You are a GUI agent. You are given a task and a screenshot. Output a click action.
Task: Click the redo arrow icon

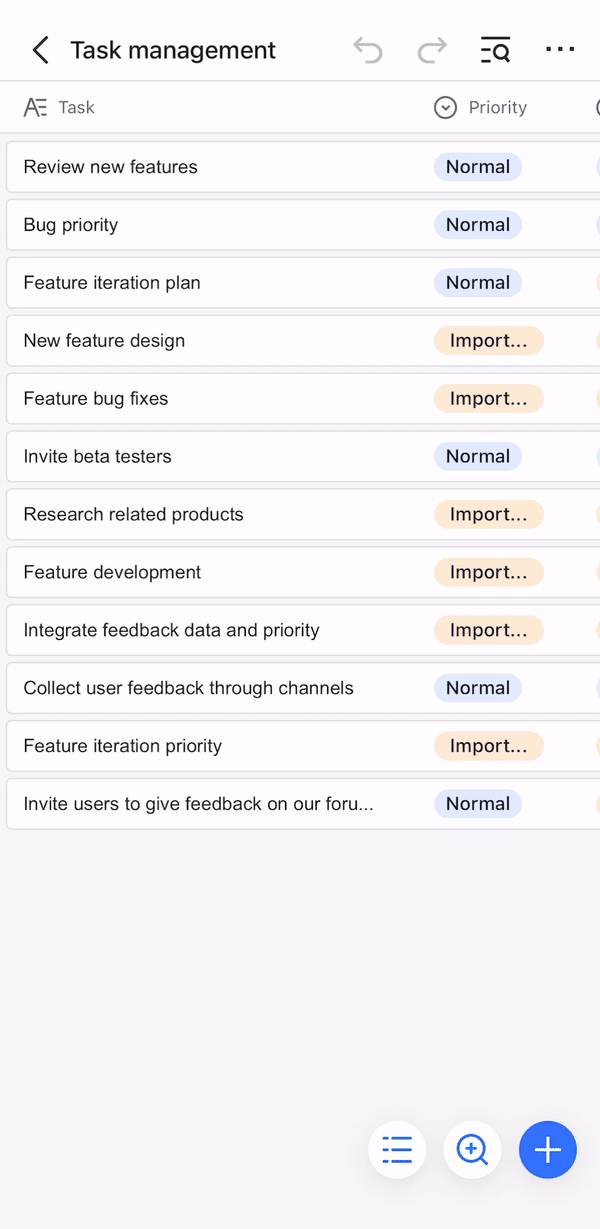[432, 50]
